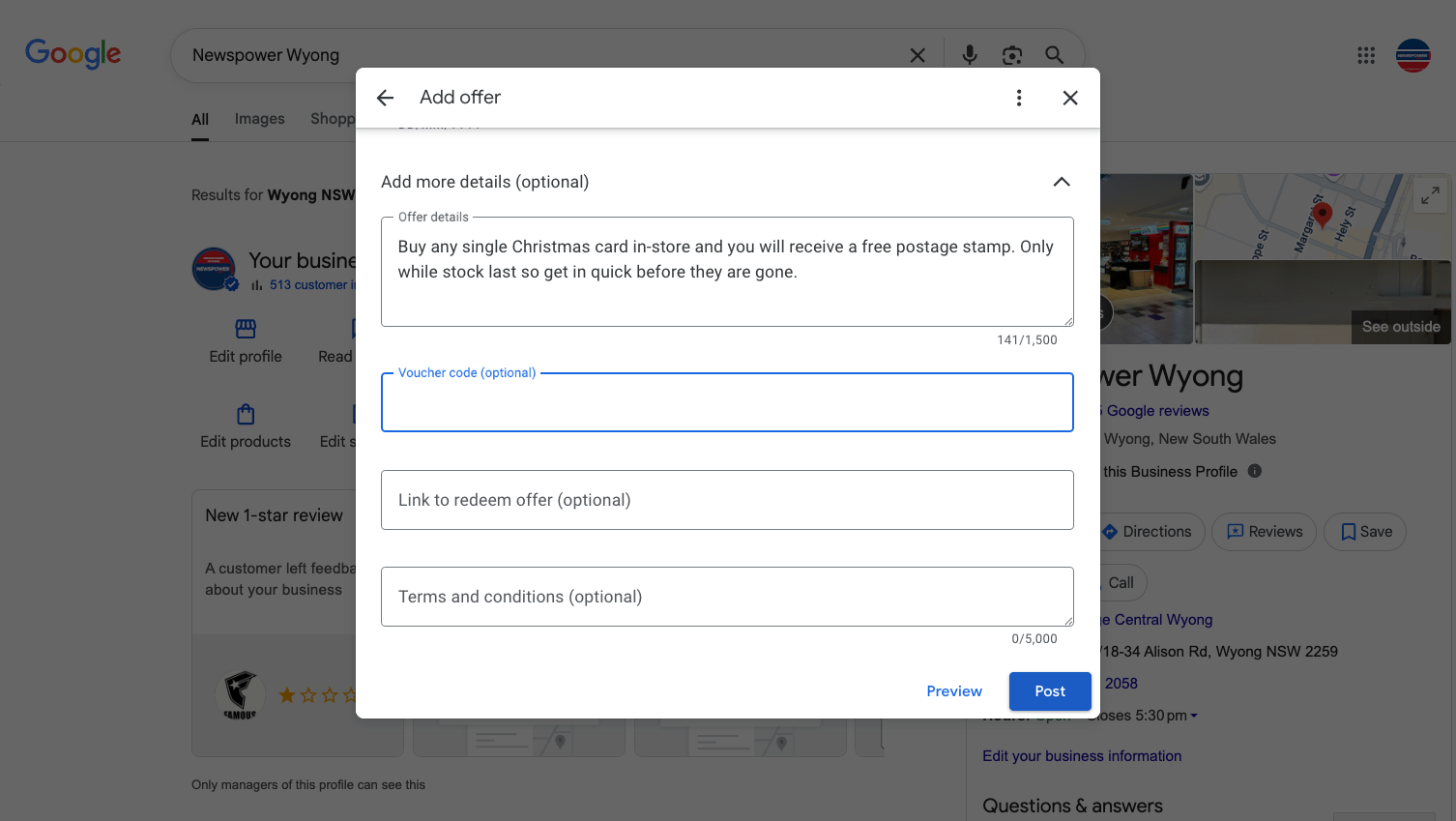Click the Edit profile storefront icon
This screenshot has width=1456, height=821.
click(x=246, y=329)
